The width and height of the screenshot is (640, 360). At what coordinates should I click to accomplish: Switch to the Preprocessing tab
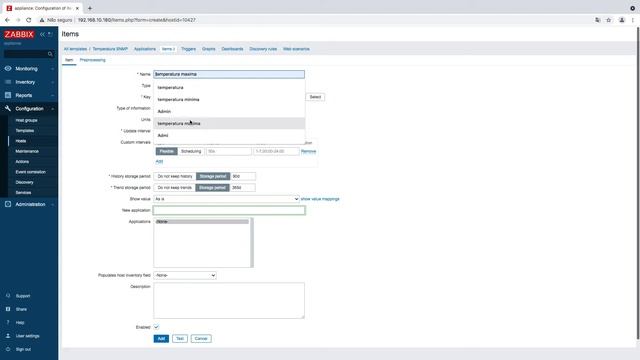[93, 60]
